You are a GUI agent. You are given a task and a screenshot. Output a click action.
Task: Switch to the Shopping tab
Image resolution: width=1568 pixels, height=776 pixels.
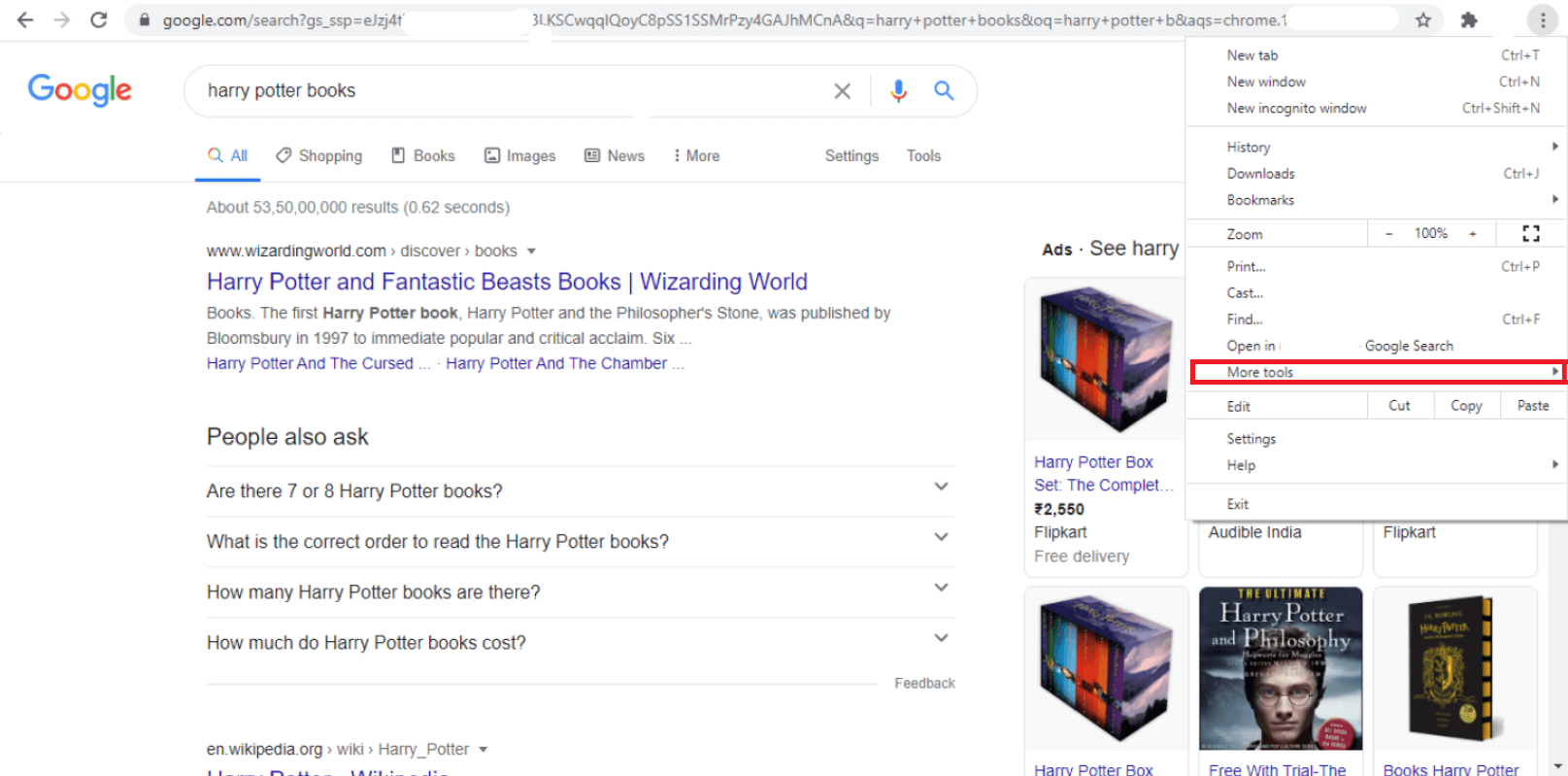pos(318,155)
